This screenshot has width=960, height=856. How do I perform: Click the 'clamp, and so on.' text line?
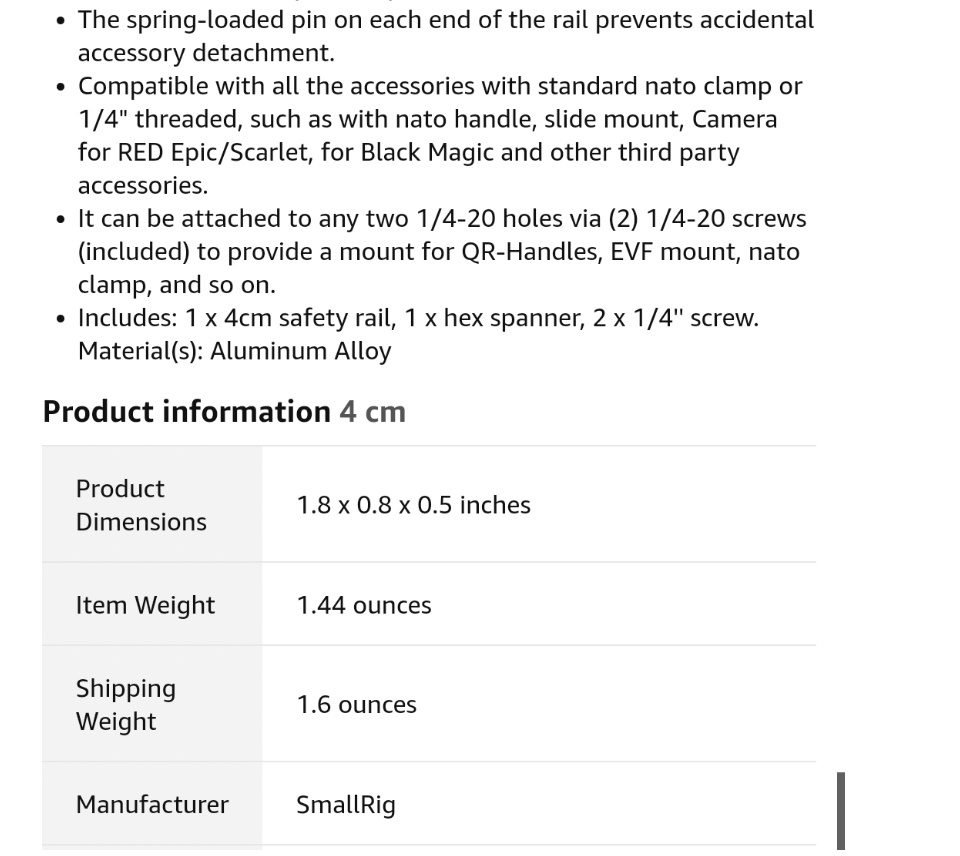[176, 285]
